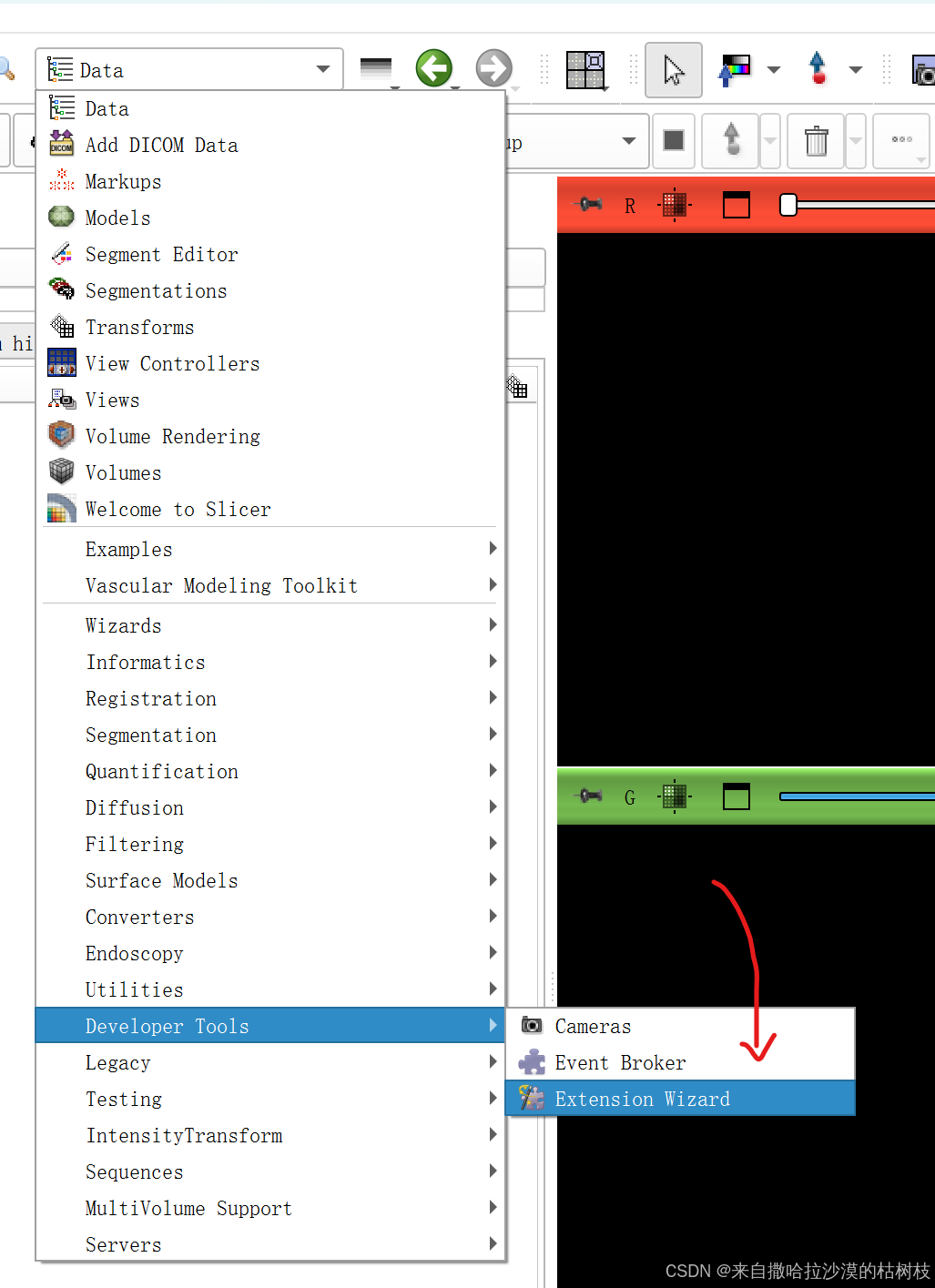Viewport: 935px width, 1288px height.
Task: Select Add DICOM Data module
Action: pos(270,145)
